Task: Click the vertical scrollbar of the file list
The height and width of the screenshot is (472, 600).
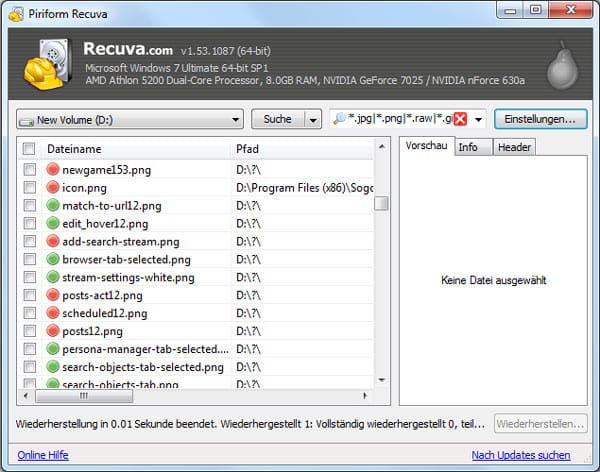Action: (381, 280)
